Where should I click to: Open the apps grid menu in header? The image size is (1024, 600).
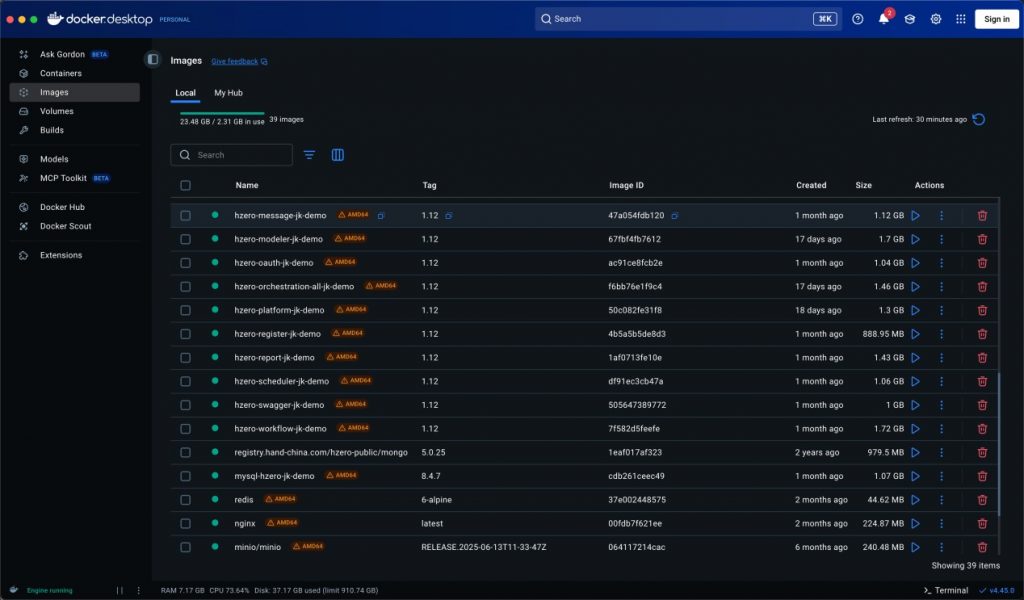[x=961, y=19]
